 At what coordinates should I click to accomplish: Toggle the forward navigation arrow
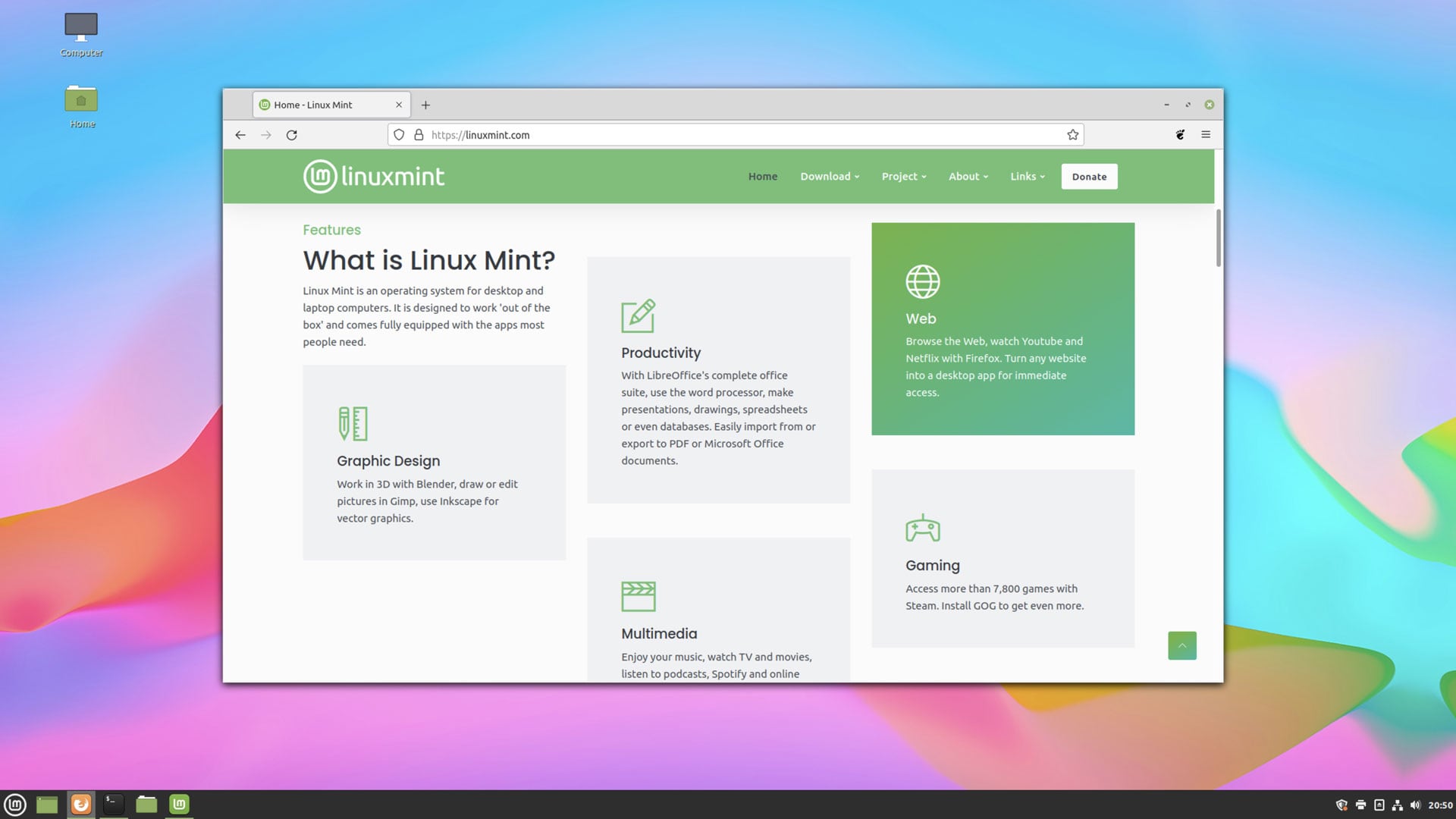(x=265, y=134)
